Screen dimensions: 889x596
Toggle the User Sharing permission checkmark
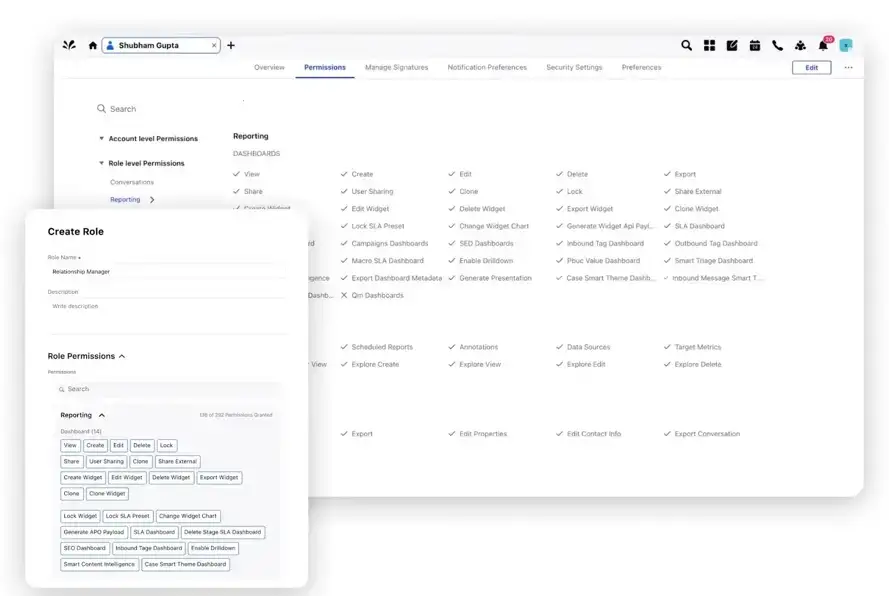coord(344,191)
